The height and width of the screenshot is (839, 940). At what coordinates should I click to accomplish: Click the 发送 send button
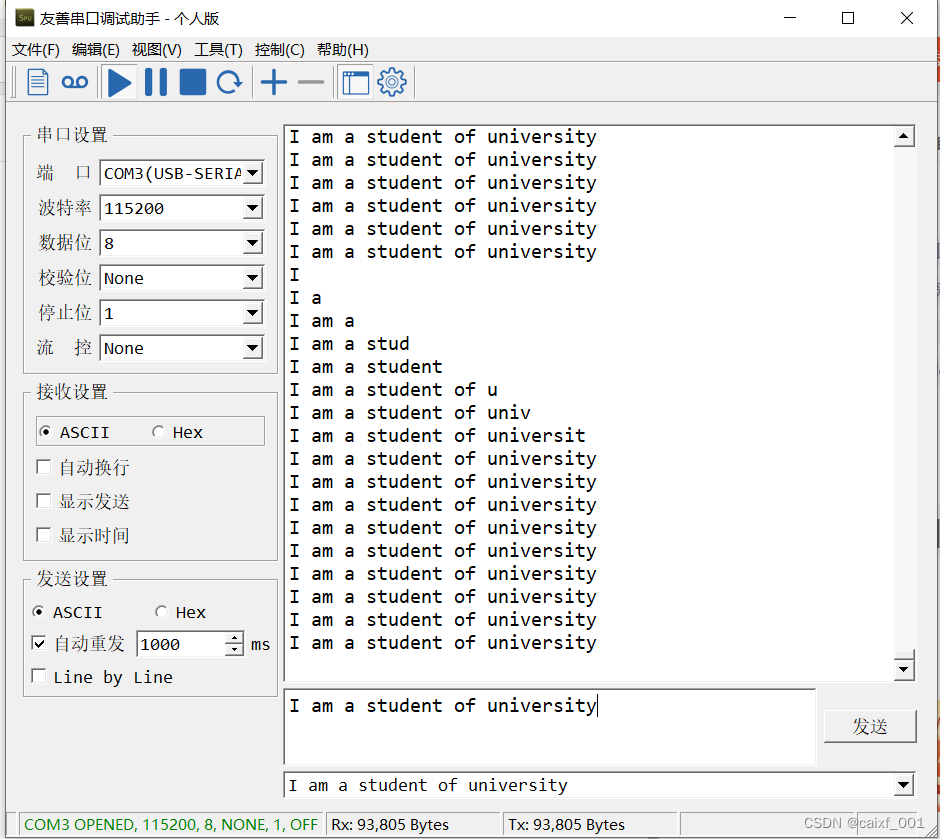pos(870,726)
